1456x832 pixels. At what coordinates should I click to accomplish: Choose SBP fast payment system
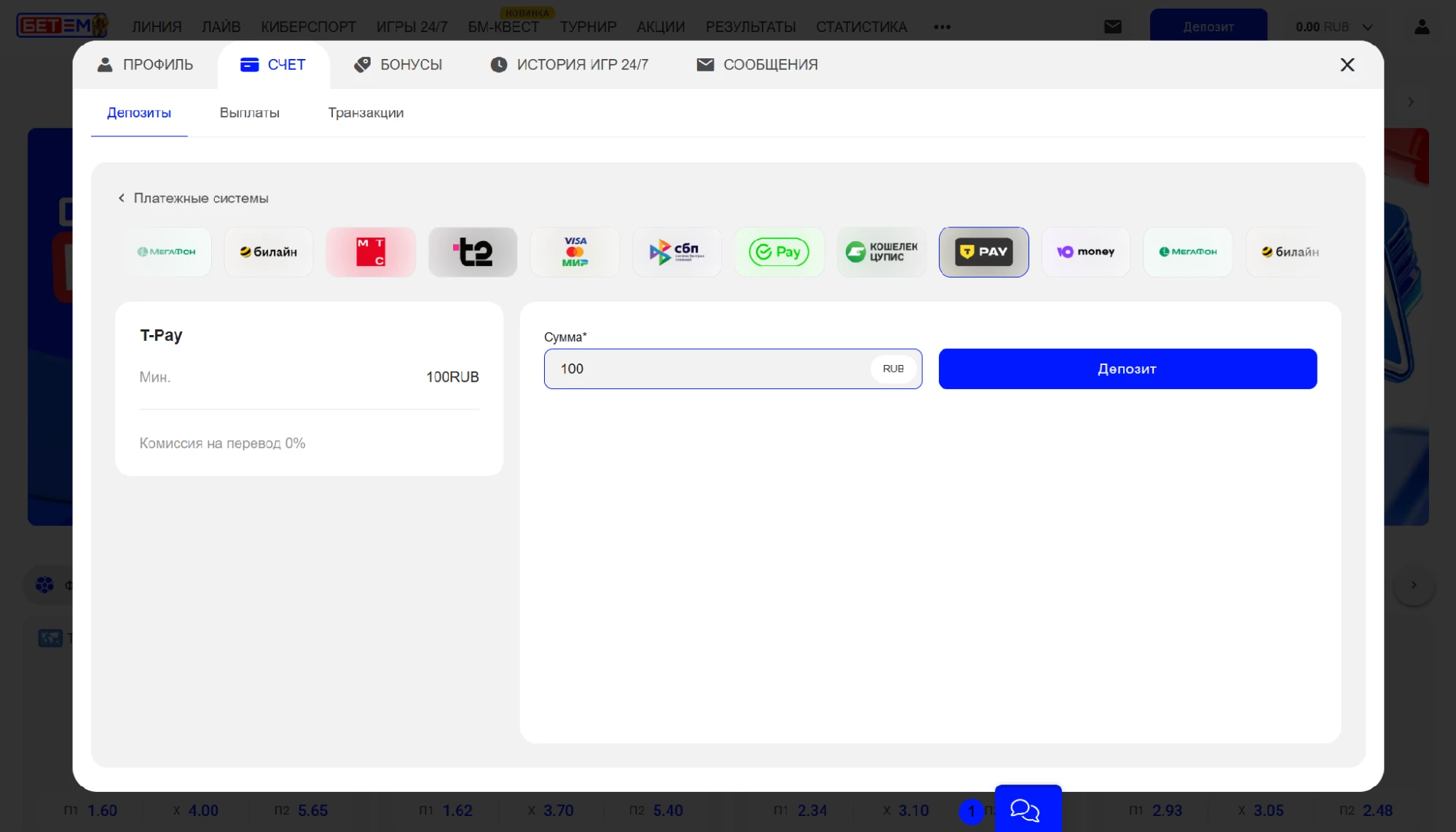pyautogui.click(x=677, y=252)
